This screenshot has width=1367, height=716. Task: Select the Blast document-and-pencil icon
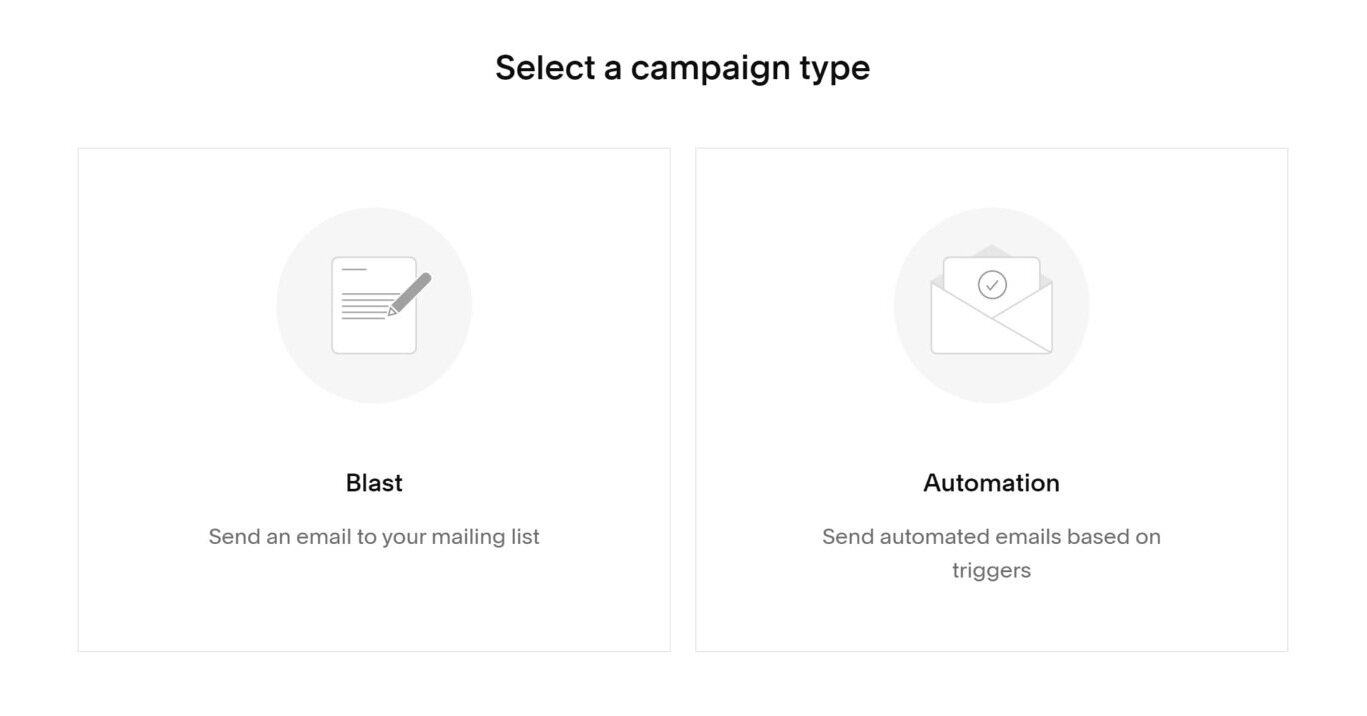point(380,305)
